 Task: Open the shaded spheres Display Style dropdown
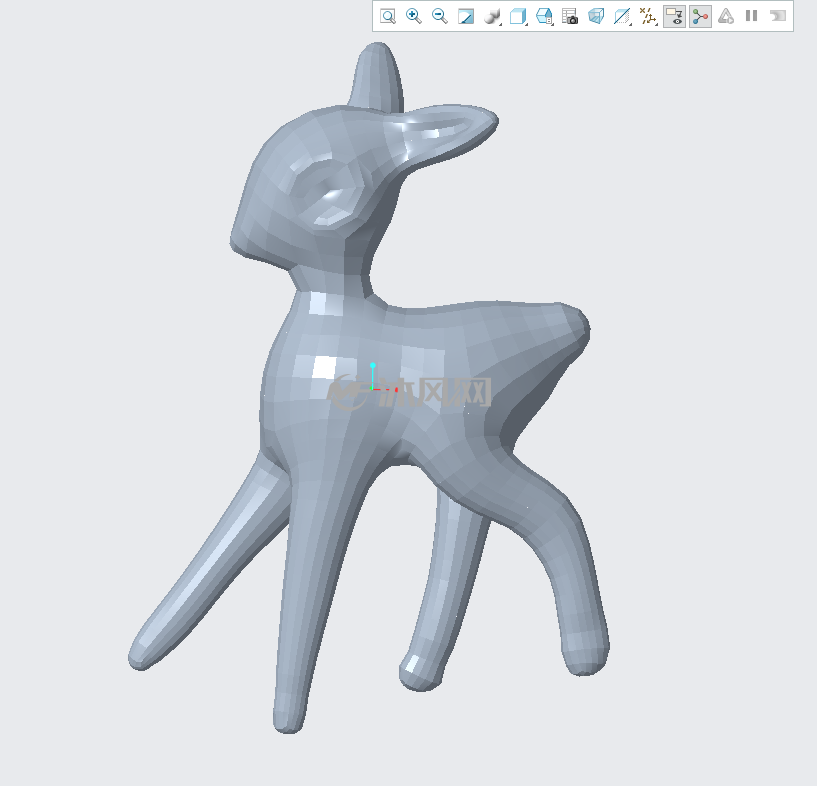pyautogui.click(x=492, y=16)
